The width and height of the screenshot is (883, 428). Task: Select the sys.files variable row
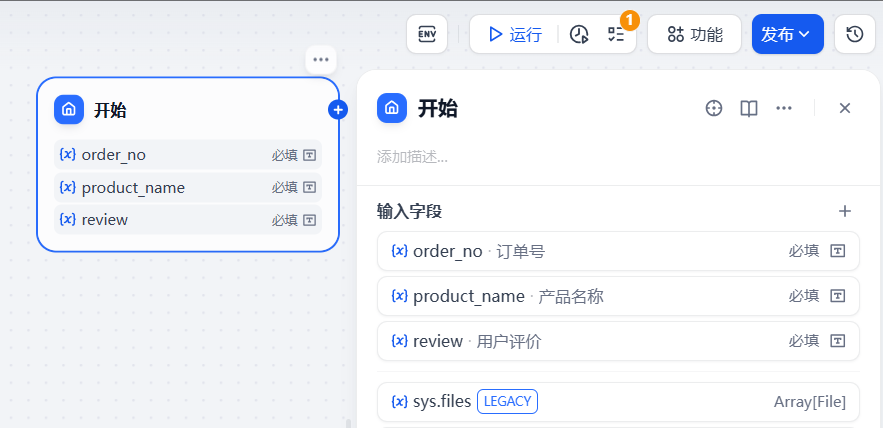(x=618, y=402)
